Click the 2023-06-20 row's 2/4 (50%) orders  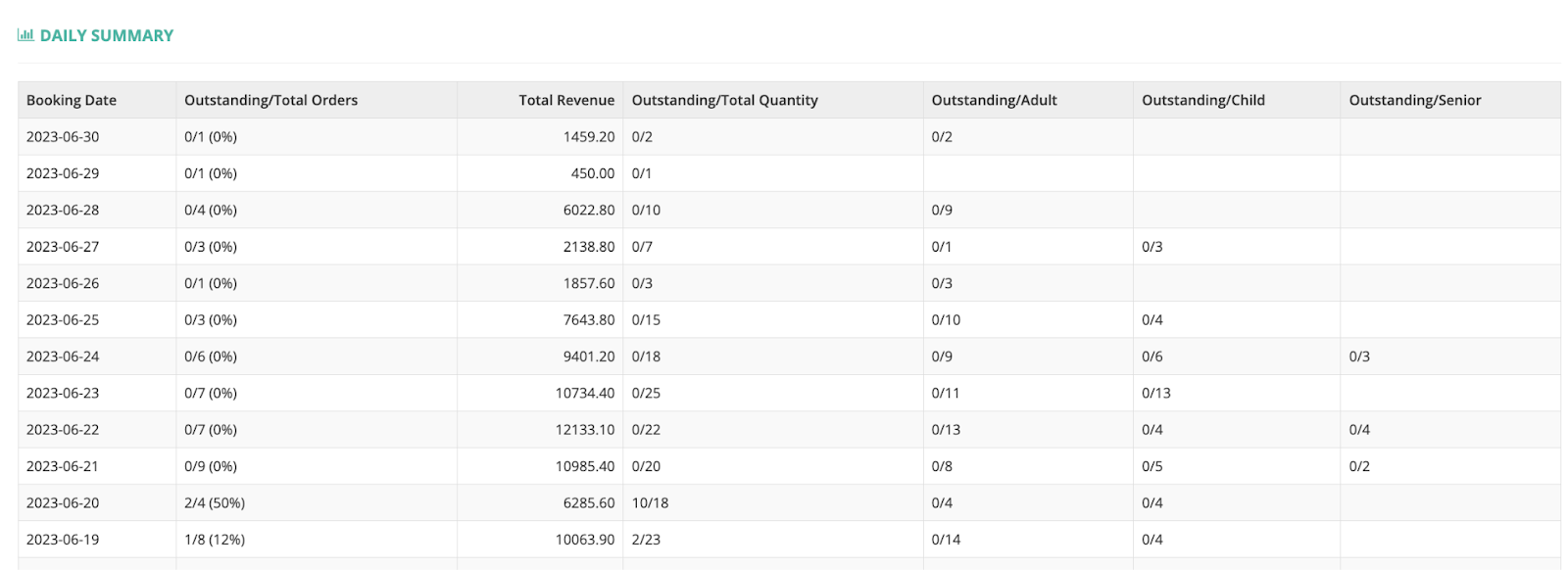click(x=215, y=503)
